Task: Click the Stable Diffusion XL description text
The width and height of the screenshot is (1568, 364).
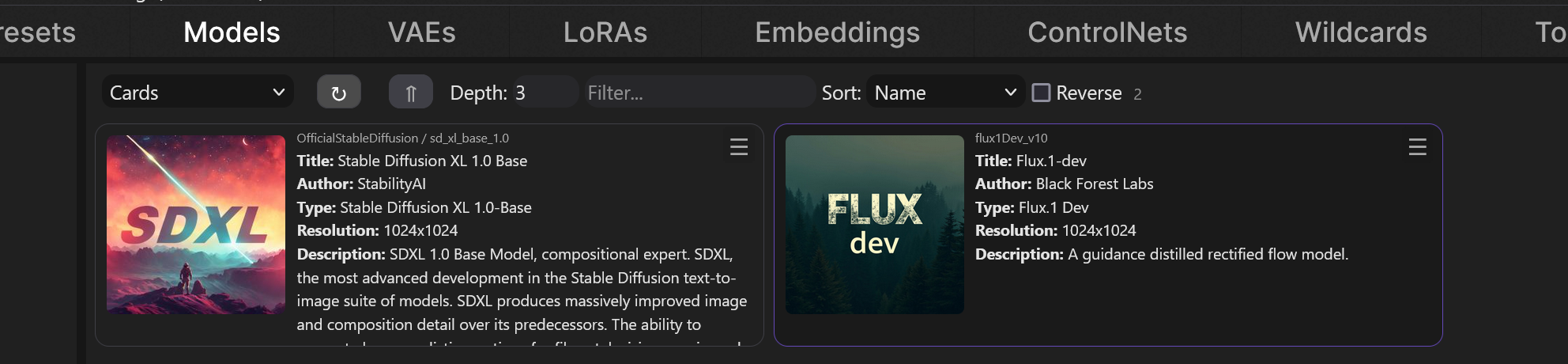Action: pyautogui.click(x=522, y=289)
